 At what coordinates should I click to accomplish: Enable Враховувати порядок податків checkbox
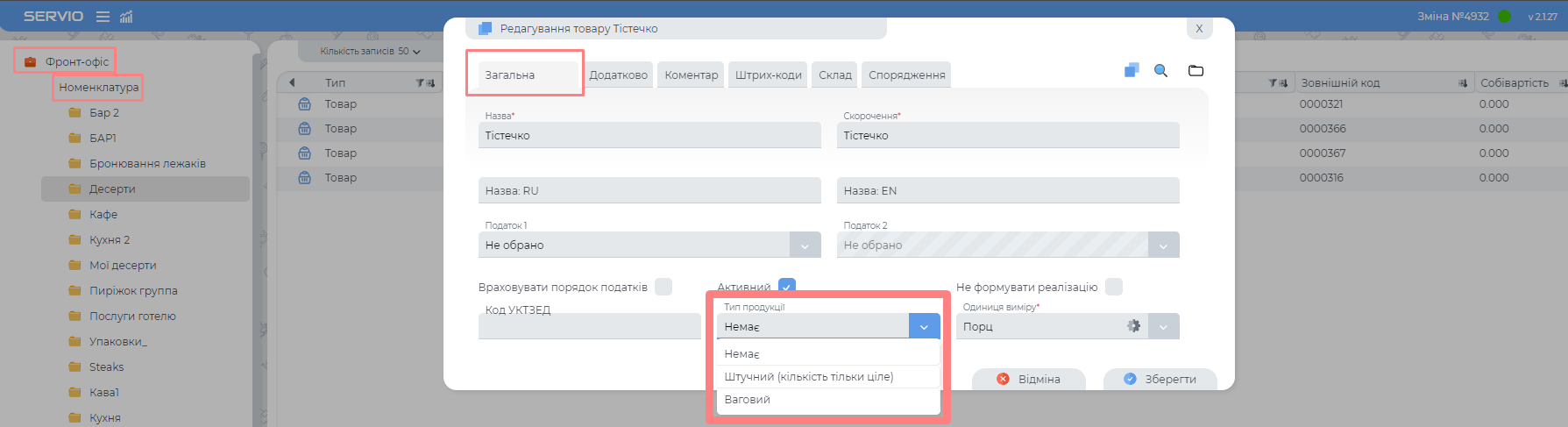tap(663, 287)
